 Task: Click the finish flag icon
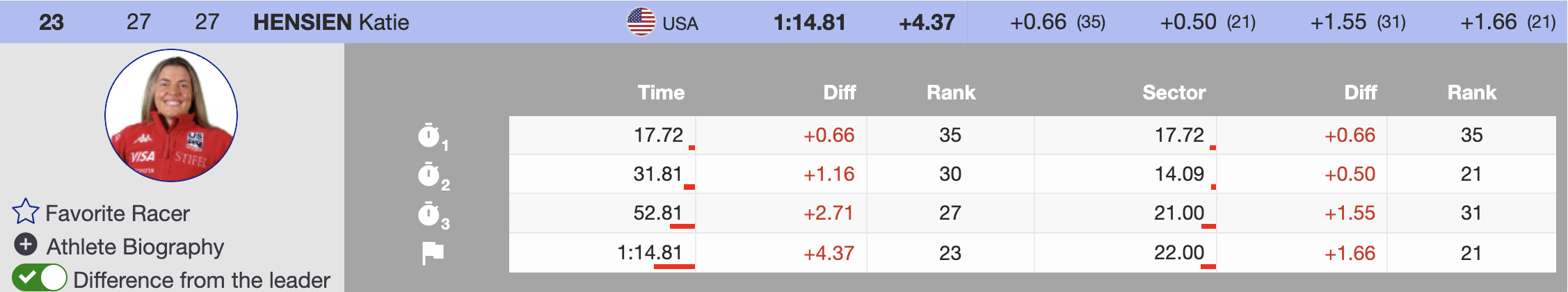[432, 253]
